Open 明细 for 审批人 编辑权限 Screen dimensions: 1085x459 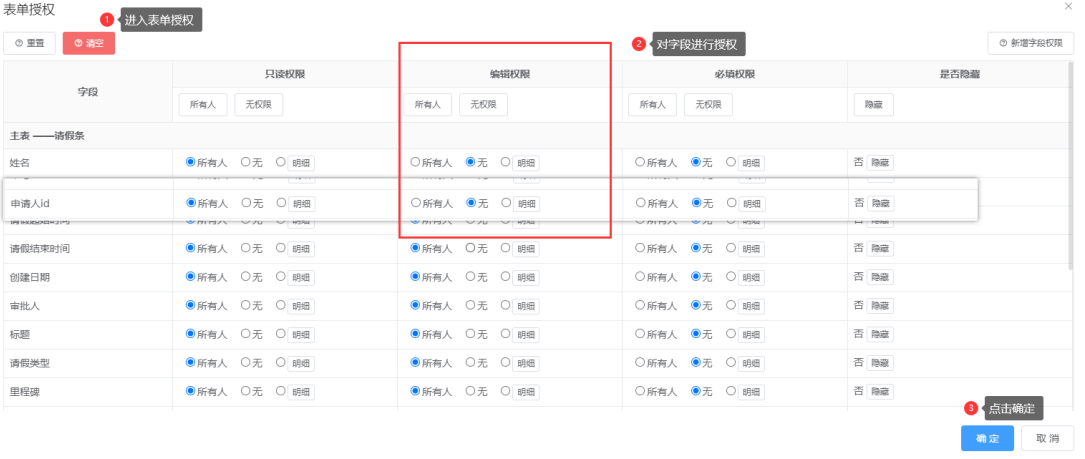pyautogui.click(x=526, y=306)
